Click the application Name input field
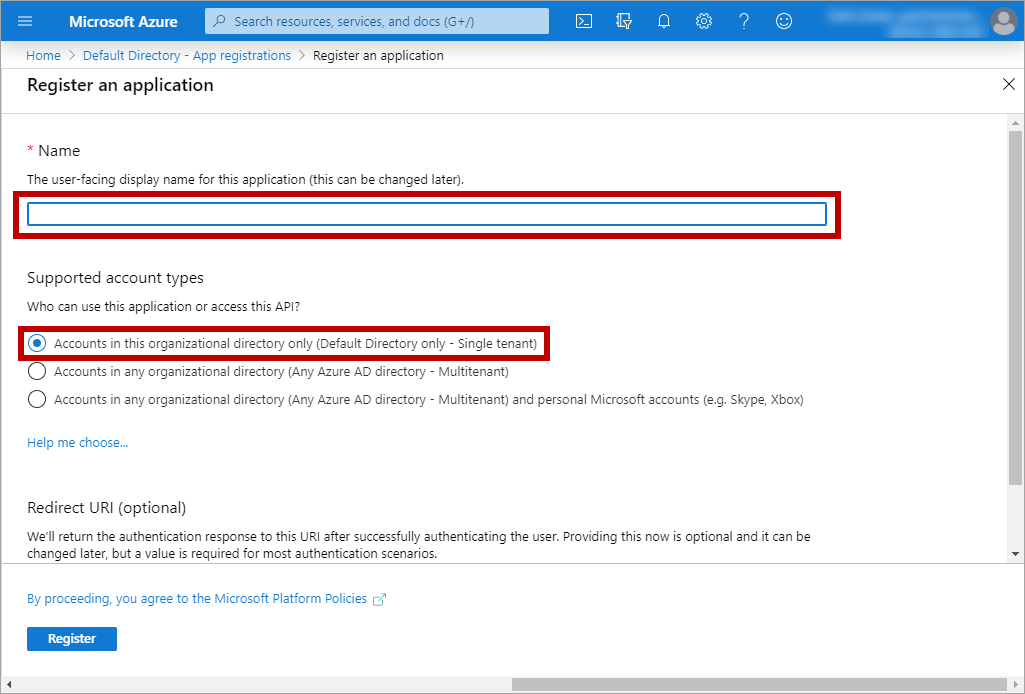The width and height of the screenshot is (1025, 694). (x=427, y=214)
